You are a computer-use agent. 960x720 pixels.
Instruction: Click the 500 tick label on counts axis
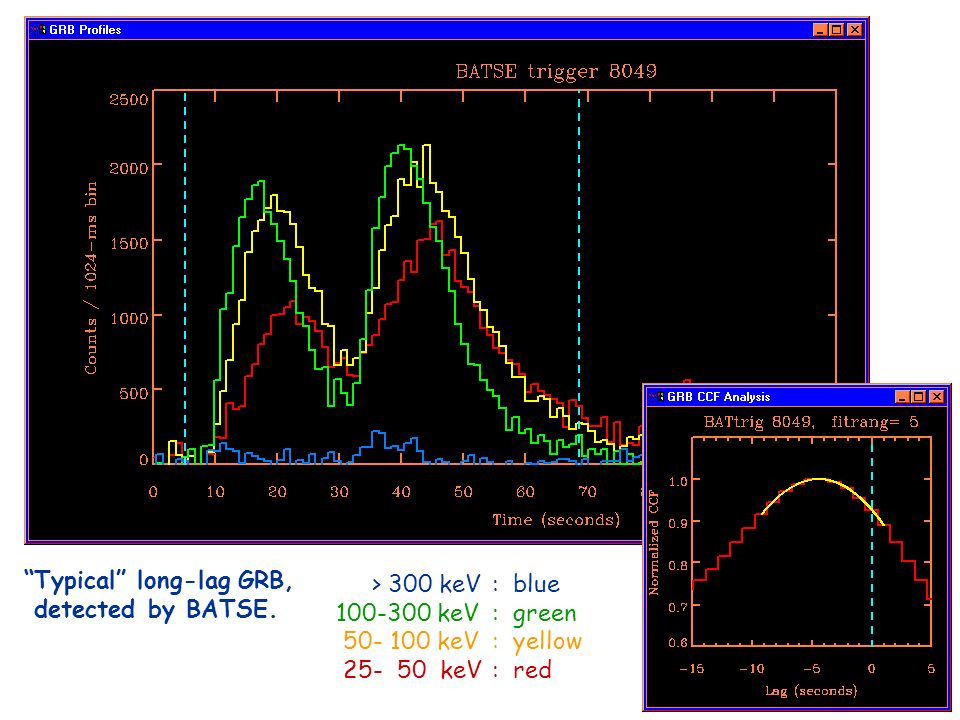133,393
